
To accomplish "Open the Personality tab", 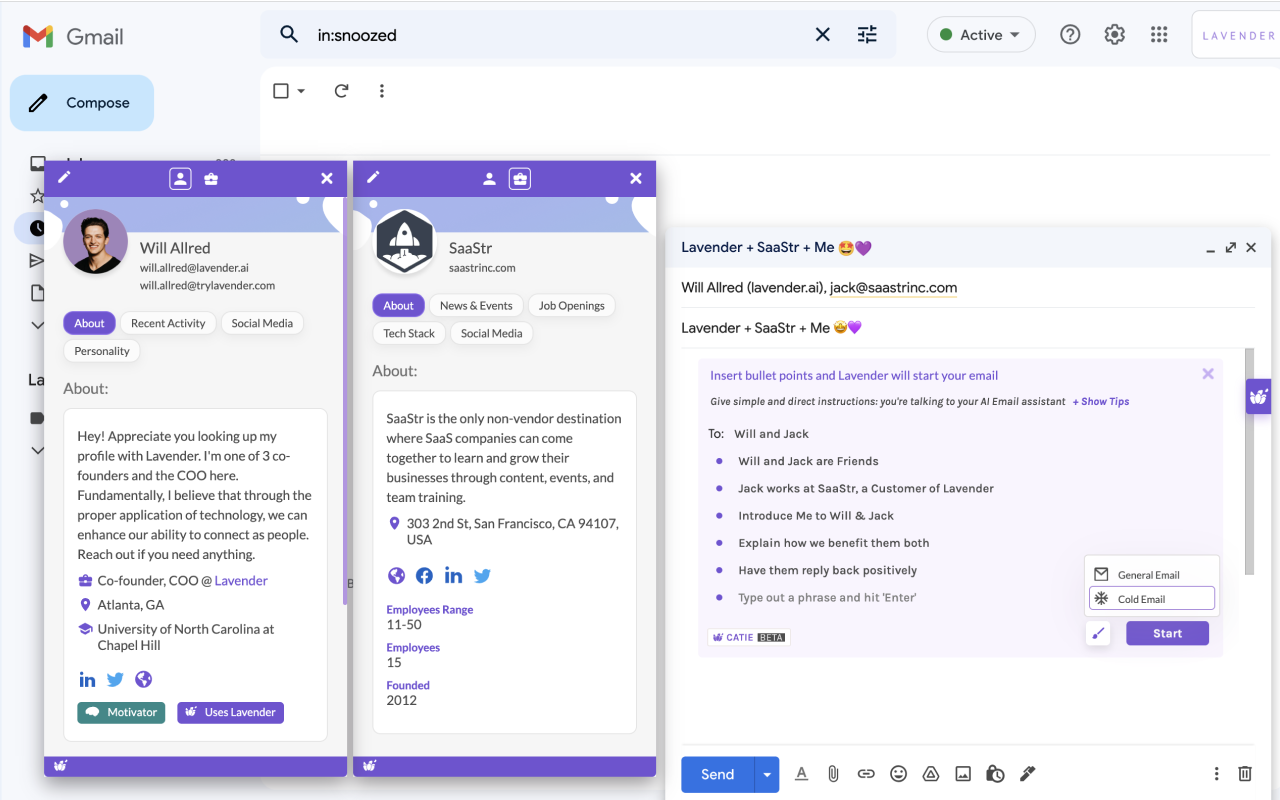I will click(102, 351).
